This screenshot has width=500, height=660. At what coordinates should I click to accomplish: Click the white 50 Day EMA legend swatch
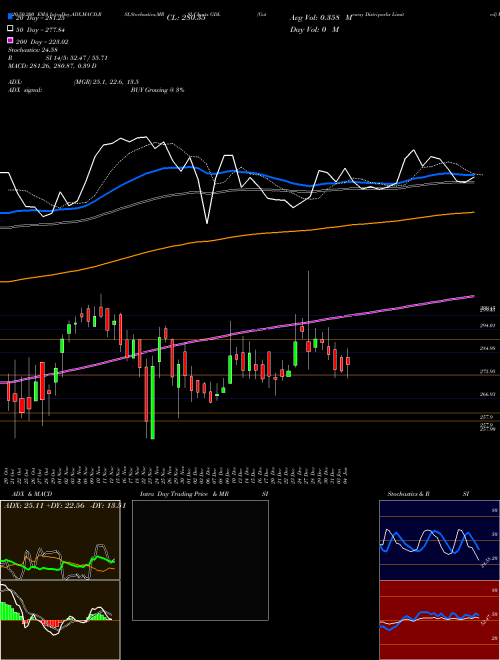11,29
